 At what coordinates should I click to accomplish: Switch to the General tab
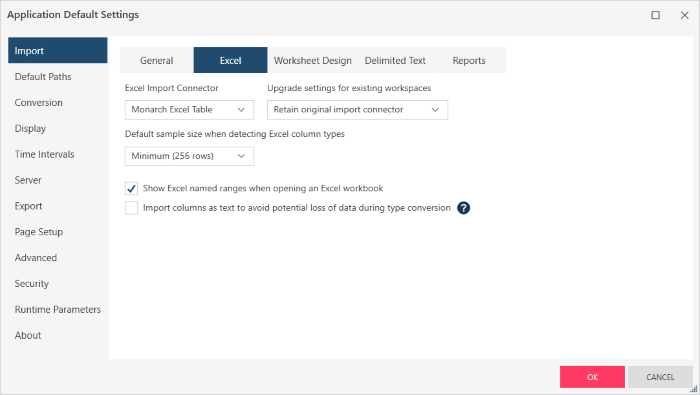[x=157, y=60]
